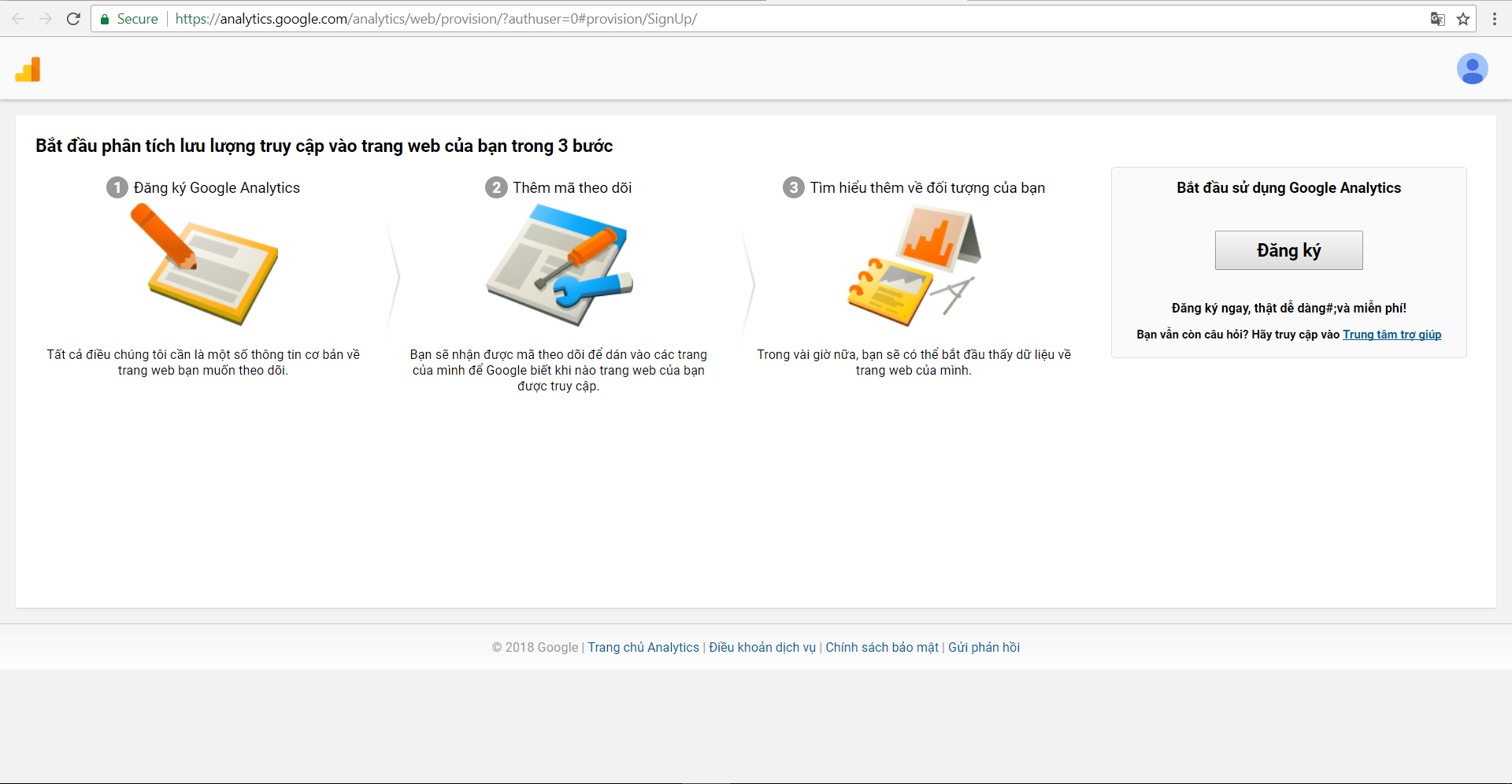
Task: Click the browser back arrow
Action: point(18,19)
